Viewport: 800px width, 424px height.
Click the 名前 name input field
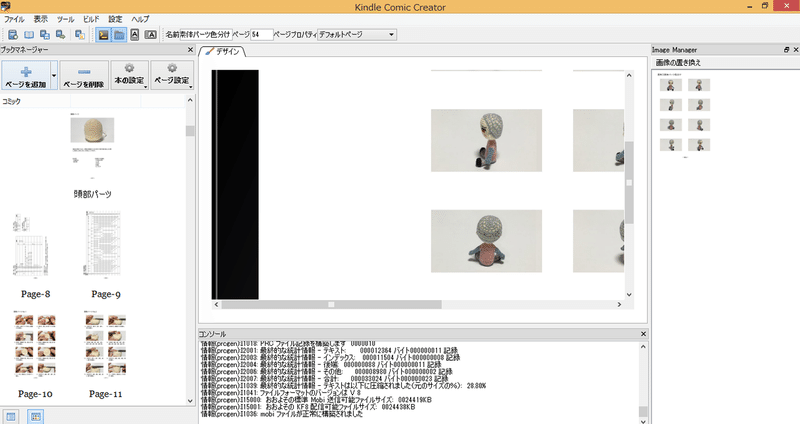point(206,35)
